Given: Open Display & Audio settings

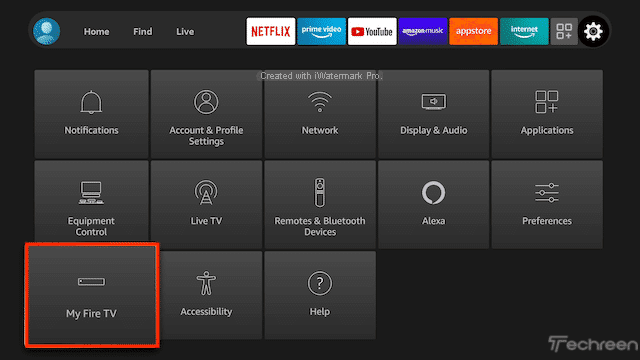Looking at the screenshot, I should [433, 114].
